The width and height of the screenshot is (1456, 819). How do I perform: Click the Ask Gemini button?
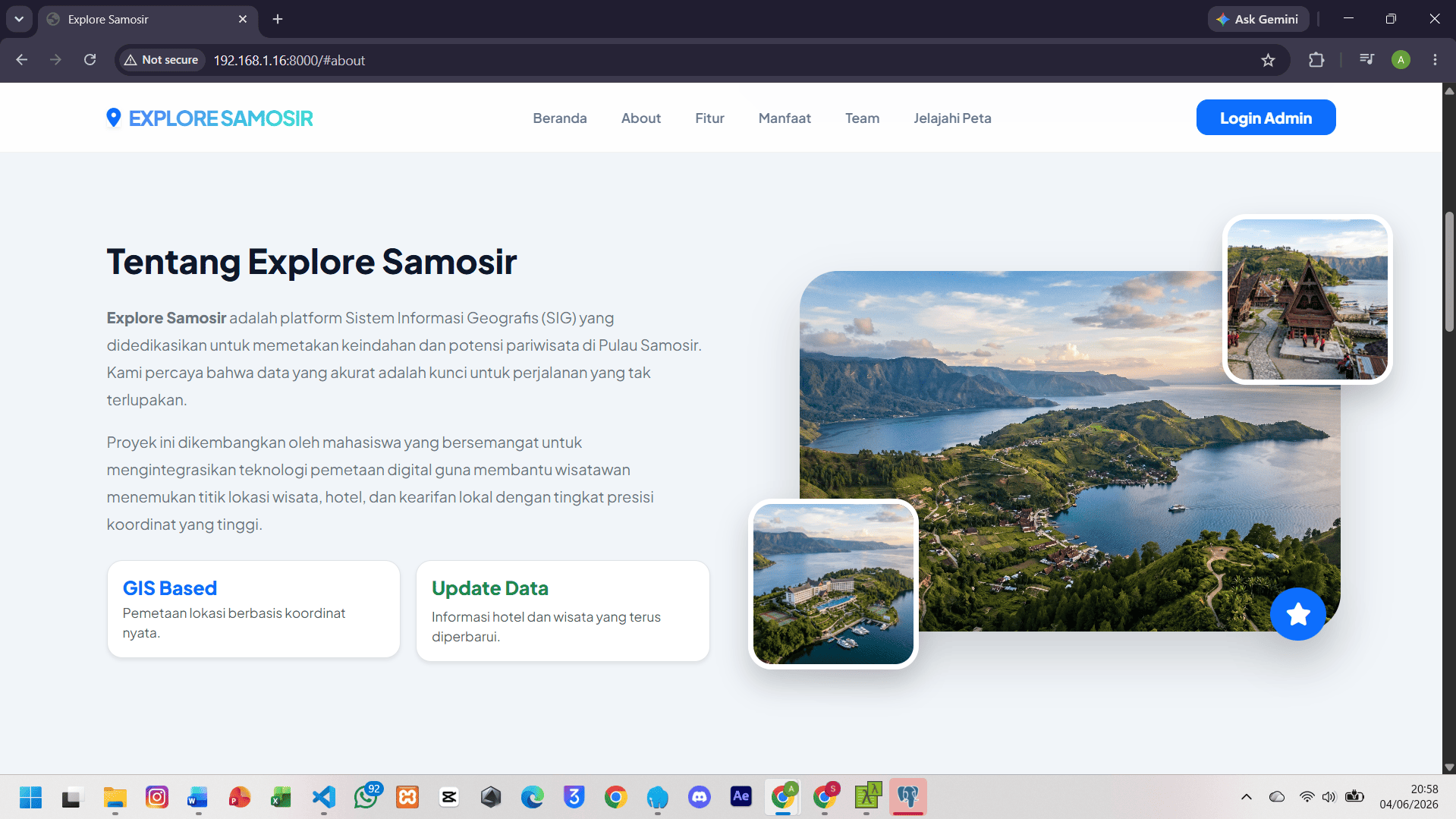1258,19
